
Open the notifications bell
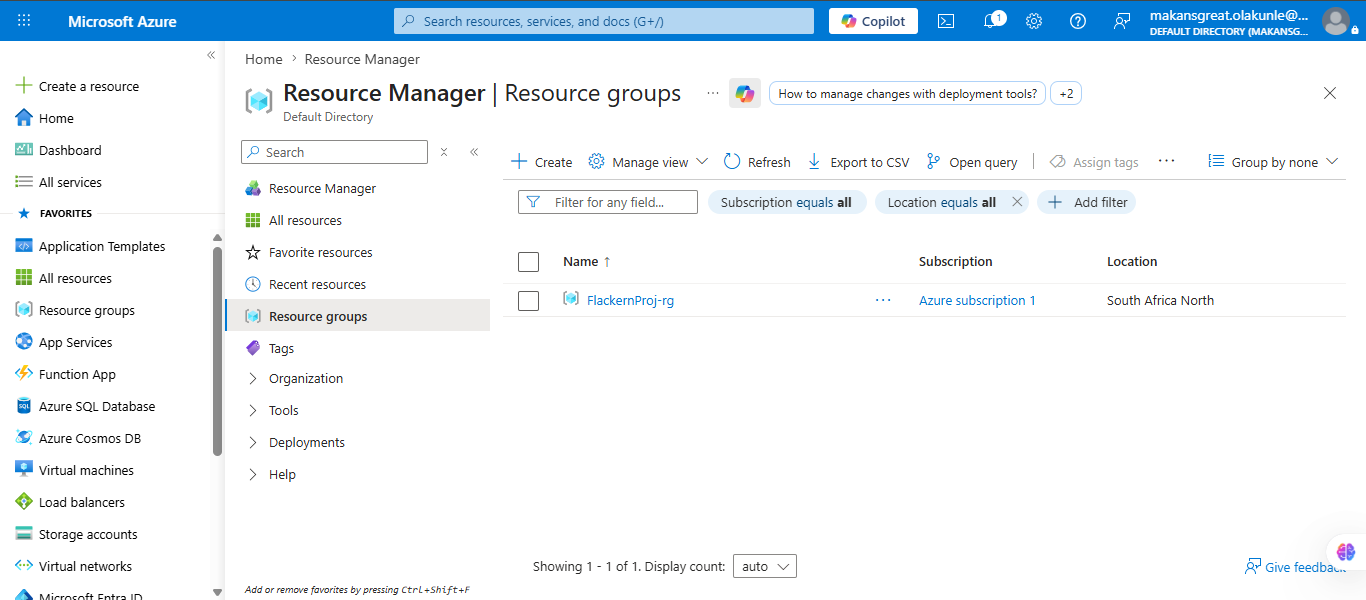pos(992,21)
